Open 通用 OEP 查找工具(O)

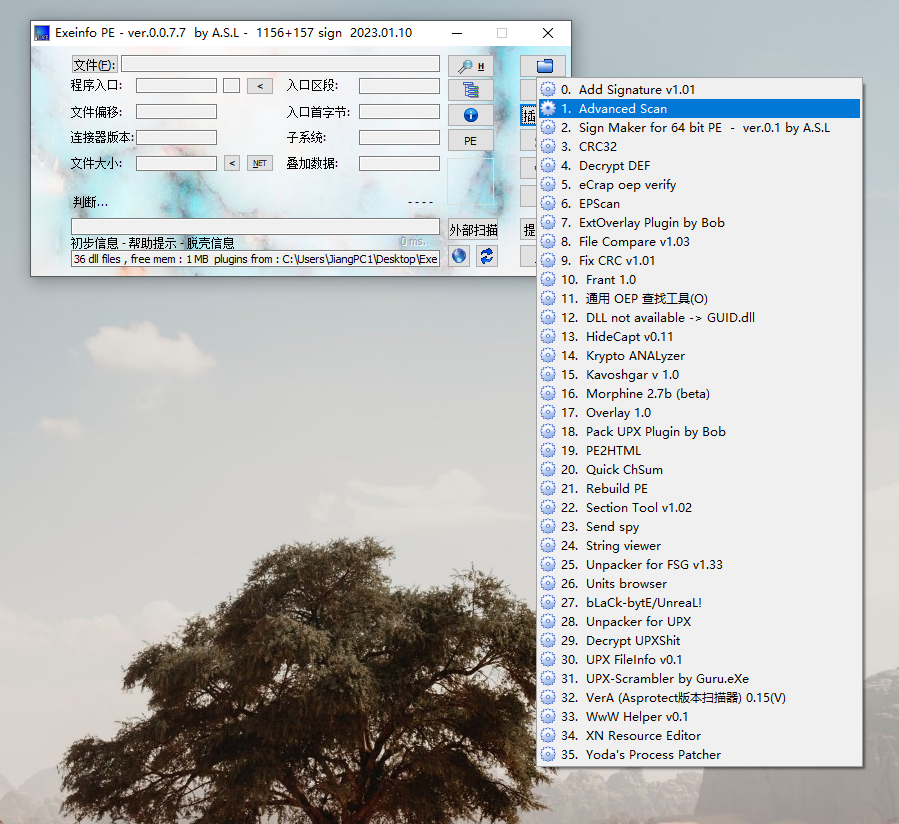(699, 299)
